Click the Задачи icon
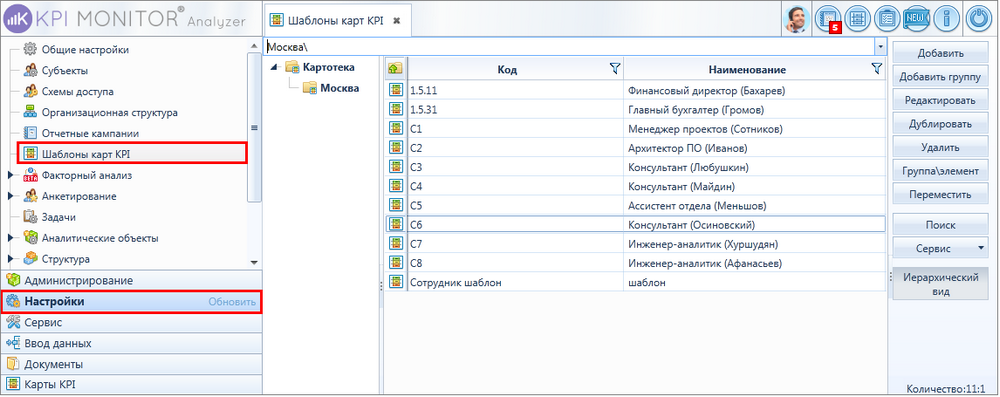This screenshot has height=397, width=1000. click(x=30, y=217)
